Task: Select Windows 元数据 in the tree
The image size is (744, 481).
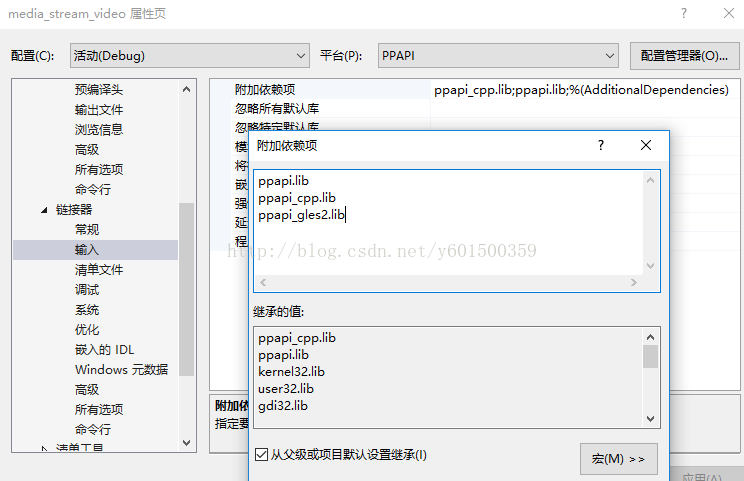Action: (x=121, y=370)
